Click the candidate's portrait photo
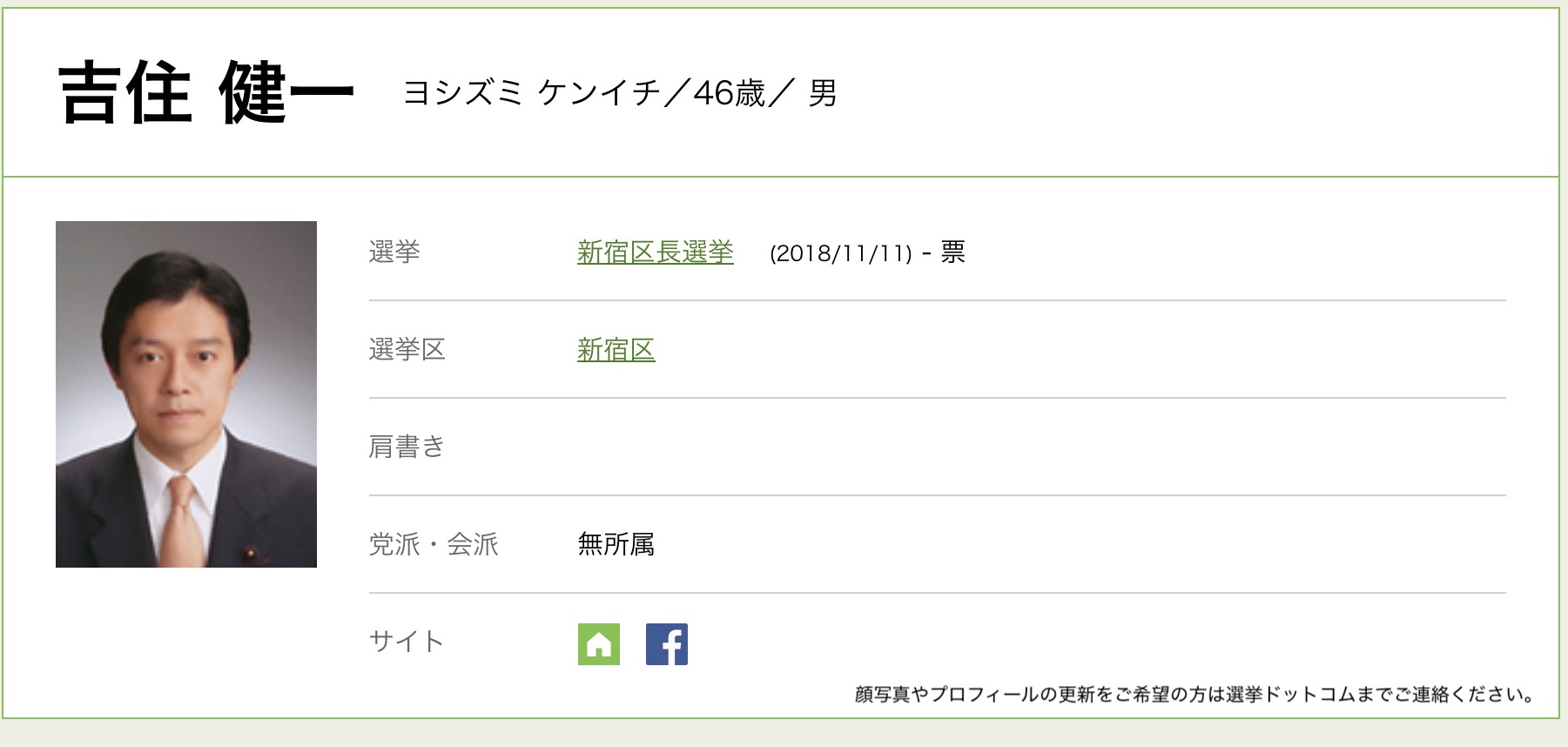This screenshot has width=1568, height=747. click(186, 394)
